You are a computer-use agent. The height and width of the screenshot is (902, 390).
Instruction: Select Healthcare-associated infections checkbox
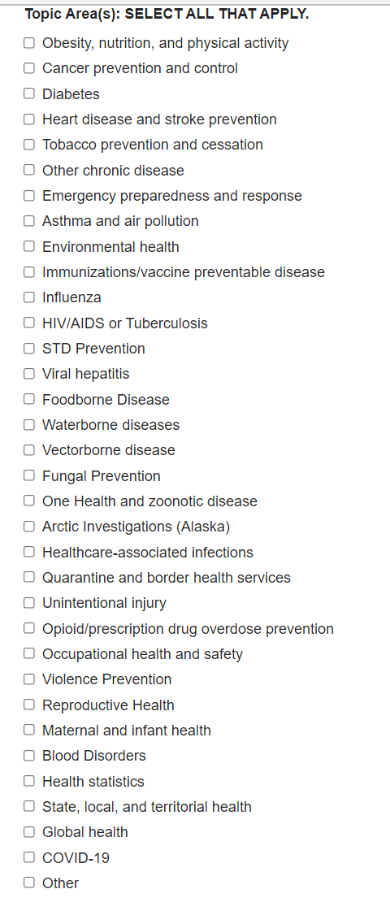(x=29, y=552)
